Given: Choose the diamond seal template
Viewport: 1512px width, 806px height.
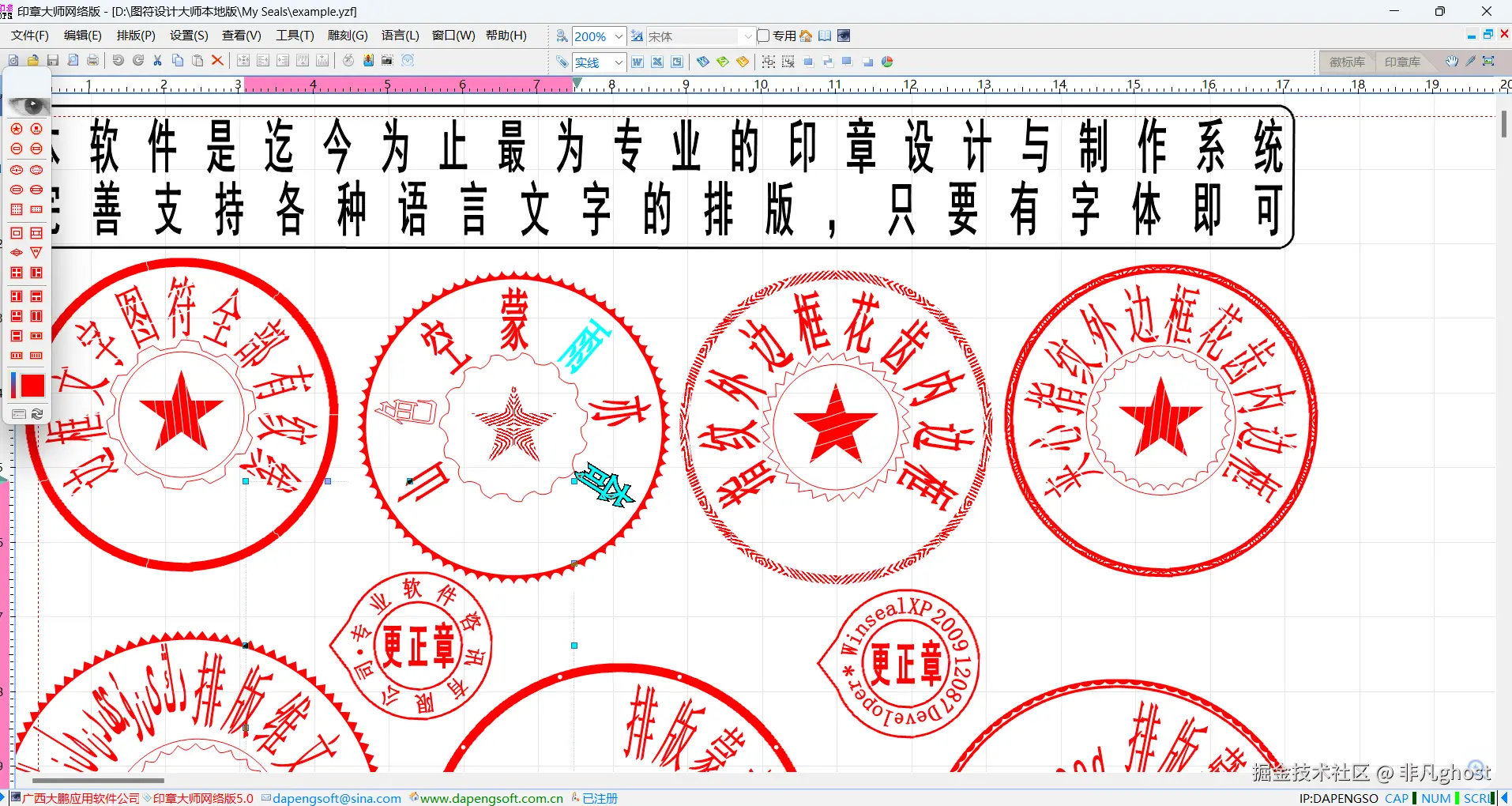Looking at the screenshot, I should (17, 253).
